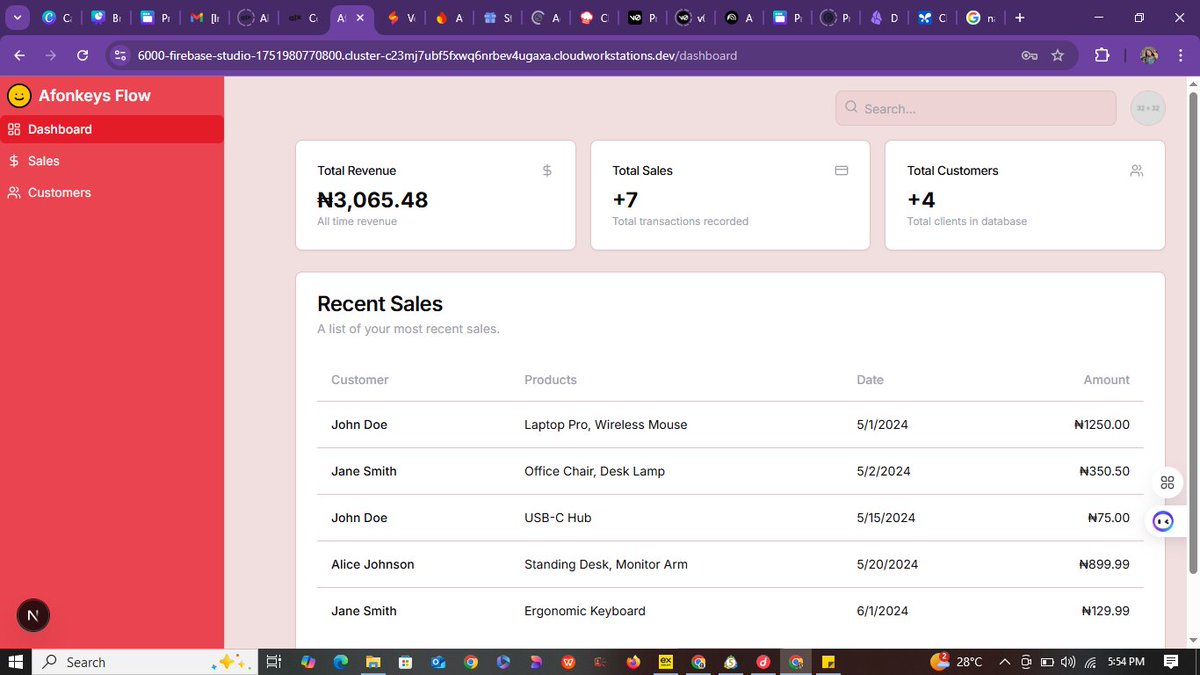The width and height of the screenshot is (1200, 675).
Task: Open Chrome's three-dot menu
Action: 1180,55
